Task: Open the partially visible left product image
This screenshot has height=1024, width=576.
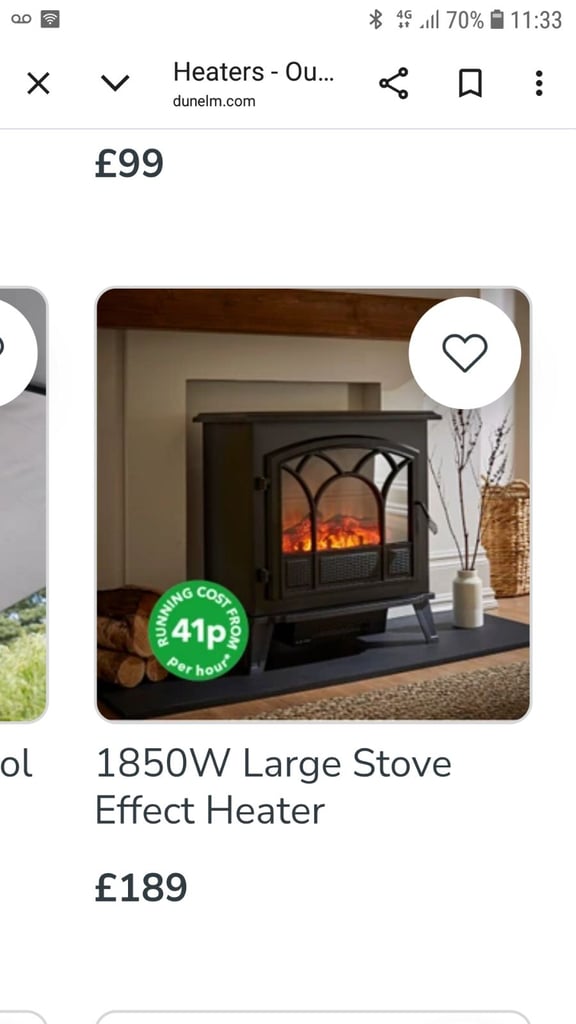Action: [23, 504]
